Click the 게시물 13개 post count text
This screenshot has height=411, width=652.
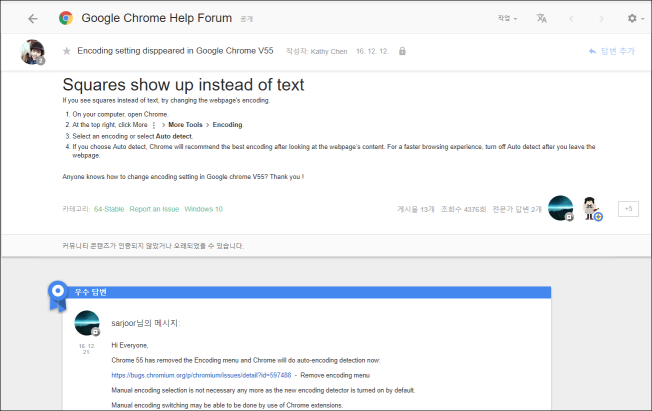click(x=416, y=209)
